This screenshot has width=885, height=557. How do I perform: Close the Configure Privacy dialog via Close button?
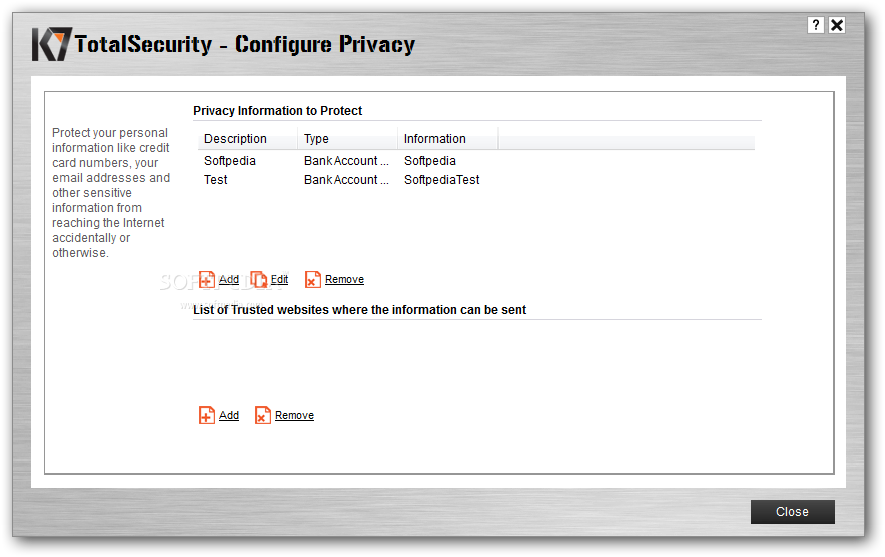(x=792, y=512)
